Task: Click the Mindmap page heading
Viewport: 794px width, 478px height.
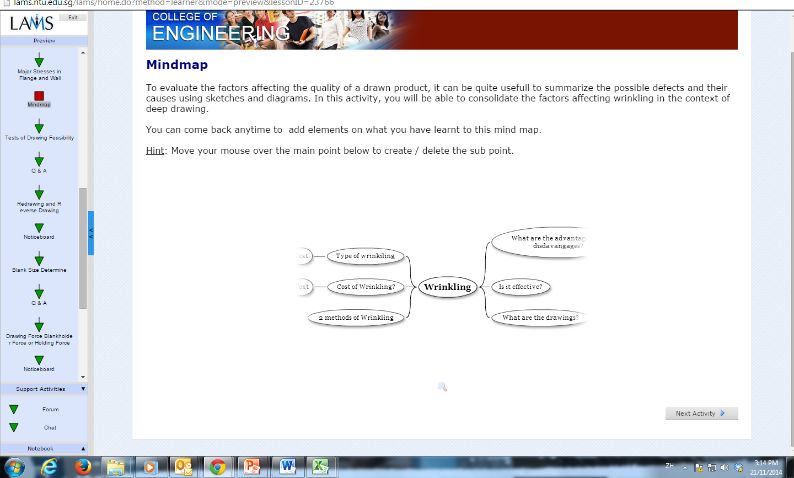Action: pos(177,65)
